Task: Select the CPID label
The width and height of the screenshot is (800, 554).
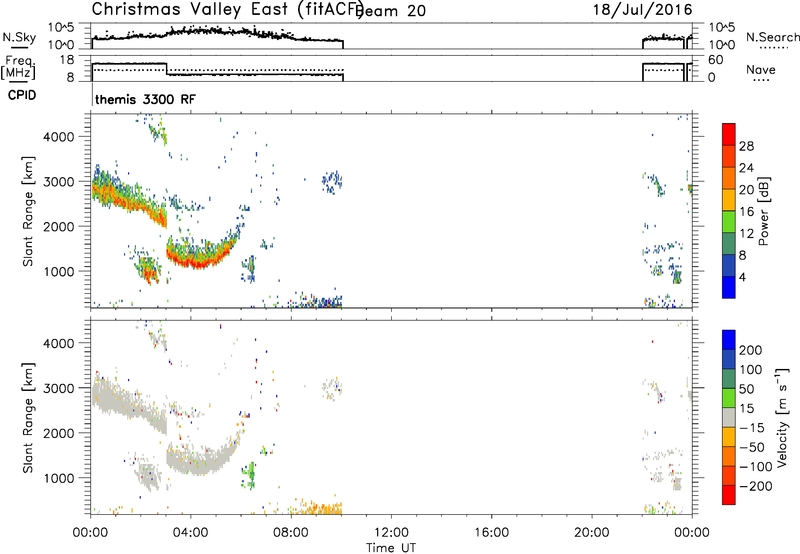Action: click(22, 95)
